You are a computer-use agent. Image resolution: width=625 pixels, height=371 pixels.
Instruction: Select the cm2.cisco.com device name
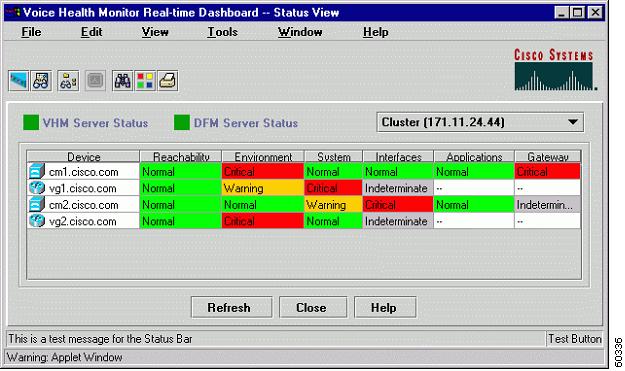tap(84, 205)
